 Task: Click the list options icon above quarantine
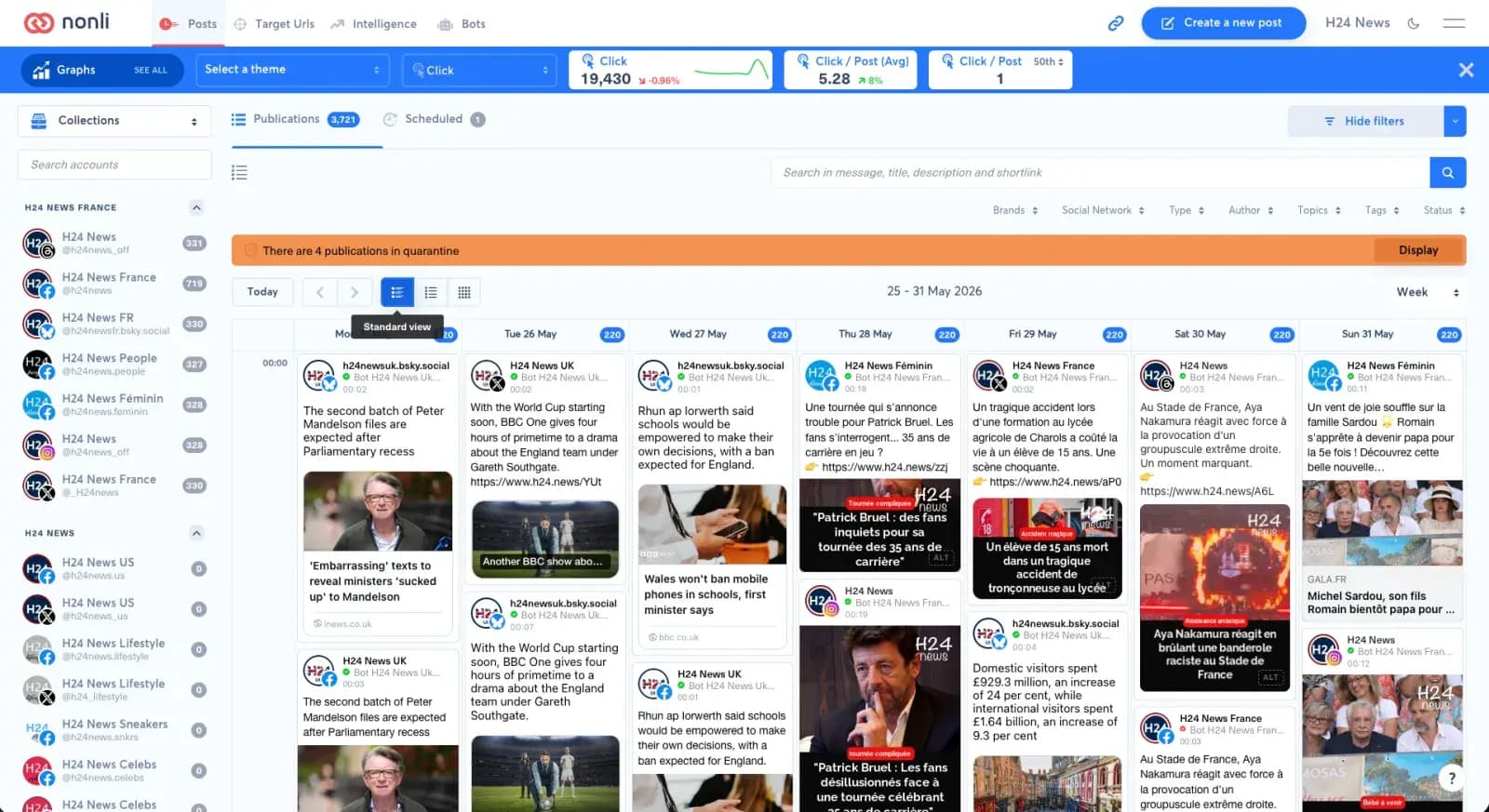coord(239,172)
